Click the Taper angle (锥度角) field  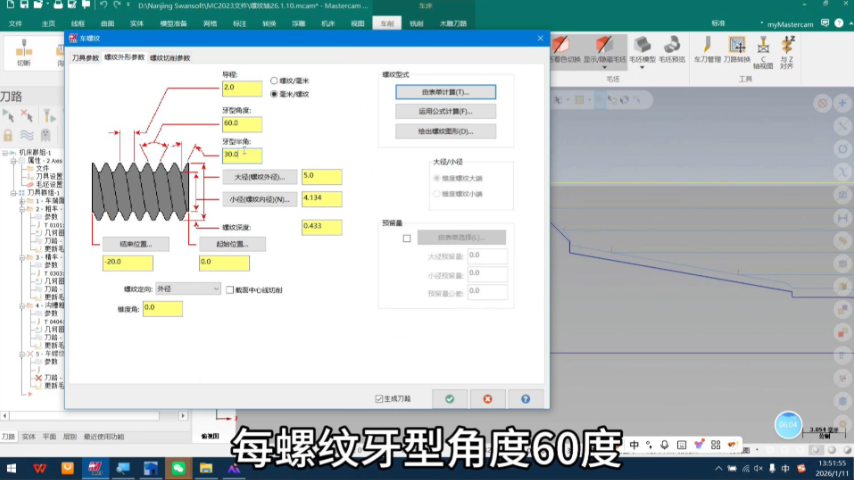point(163,308)
